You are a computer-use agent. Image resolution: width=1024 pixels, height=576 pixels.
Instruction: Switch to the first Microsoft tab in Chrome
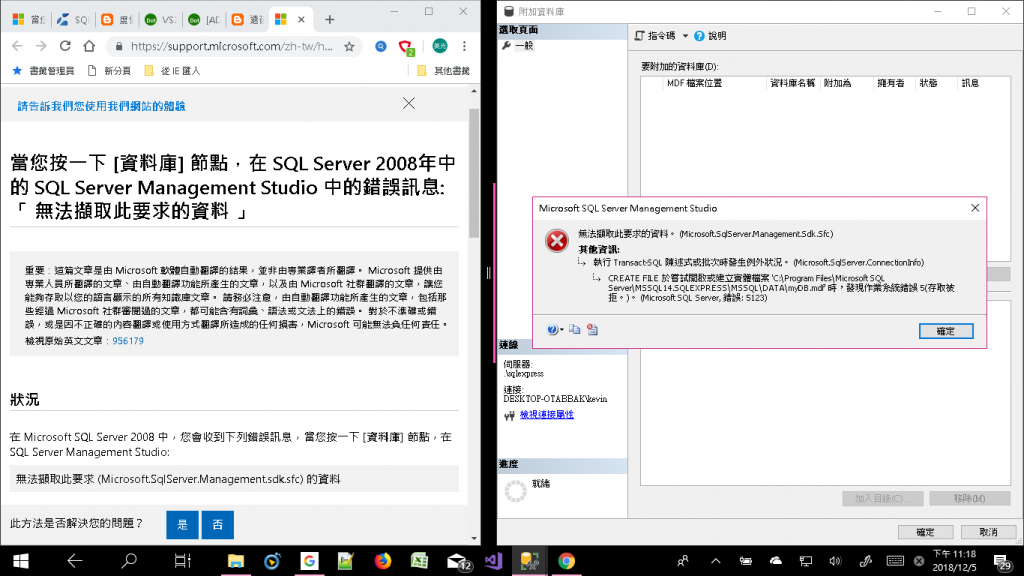[27, 20]
